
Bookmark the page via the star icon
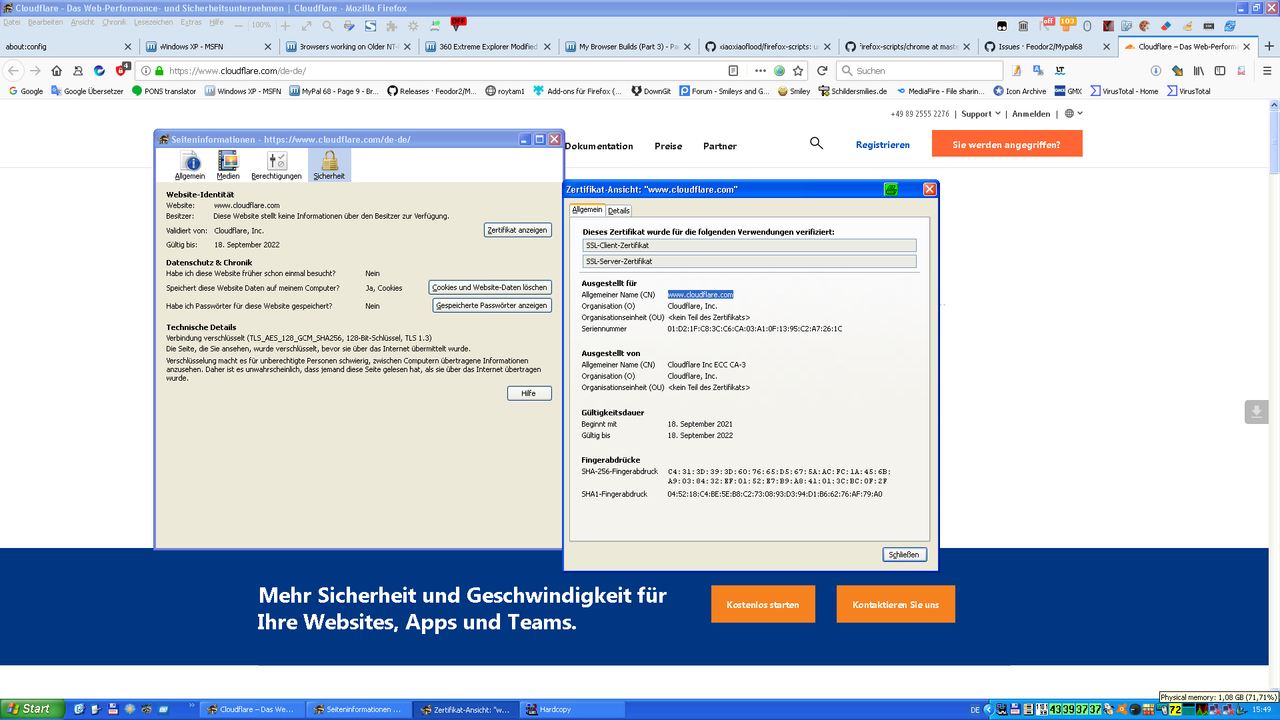pyautogui.click(x=798, y=71)
